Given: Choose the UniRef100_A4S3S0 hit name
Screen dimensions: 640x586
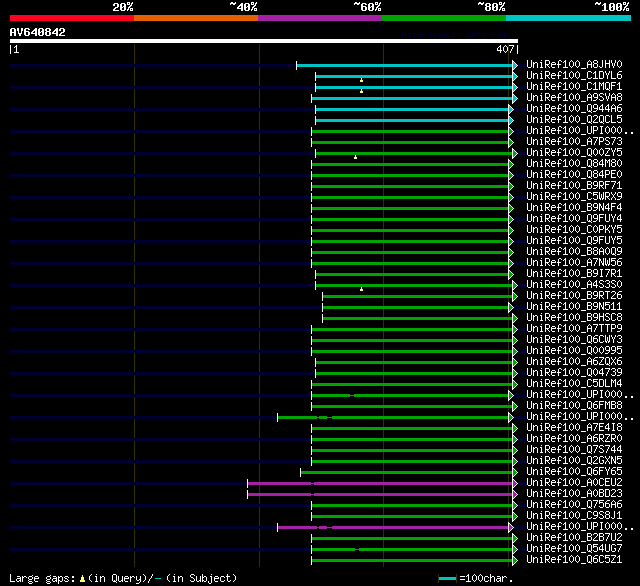Looking at the screenshot, I should (x=574, y=285).
